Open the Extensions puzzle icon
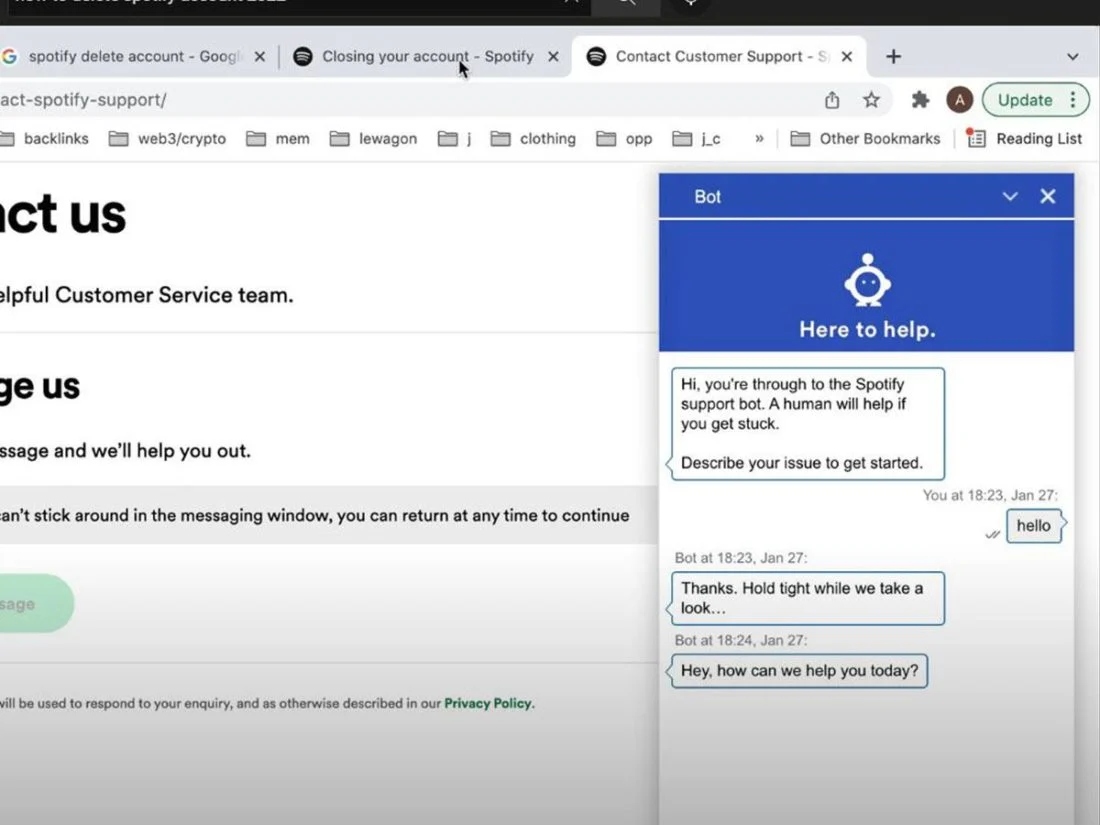Screen dimensions: 1100x825 click(x=920, y=100)
